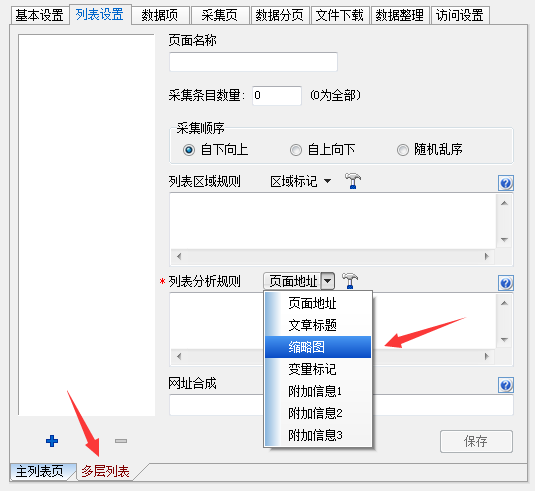Remove the list page with the minus icon

coord(121,441)
